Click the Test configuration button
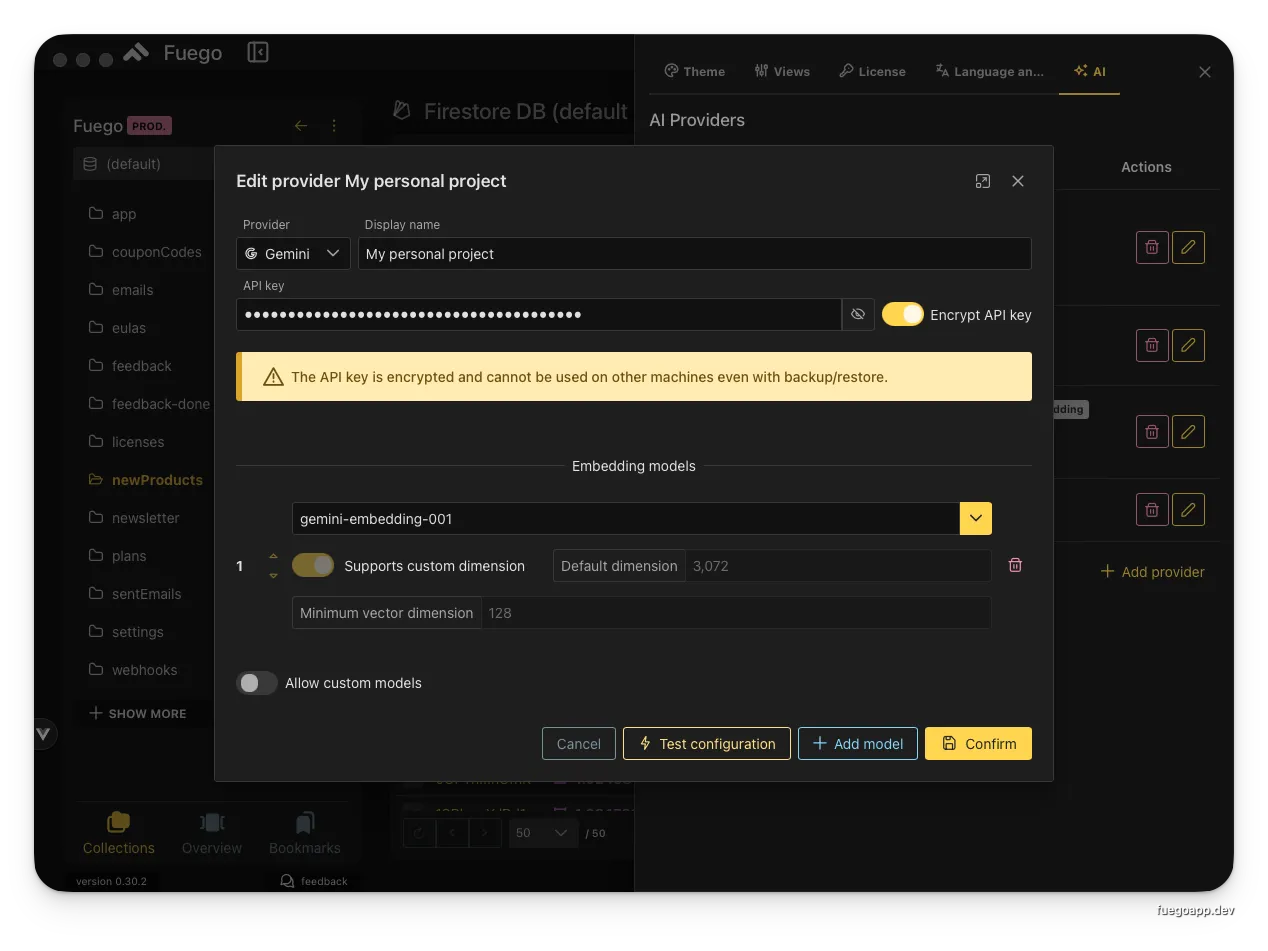 (x=706, y=743)
